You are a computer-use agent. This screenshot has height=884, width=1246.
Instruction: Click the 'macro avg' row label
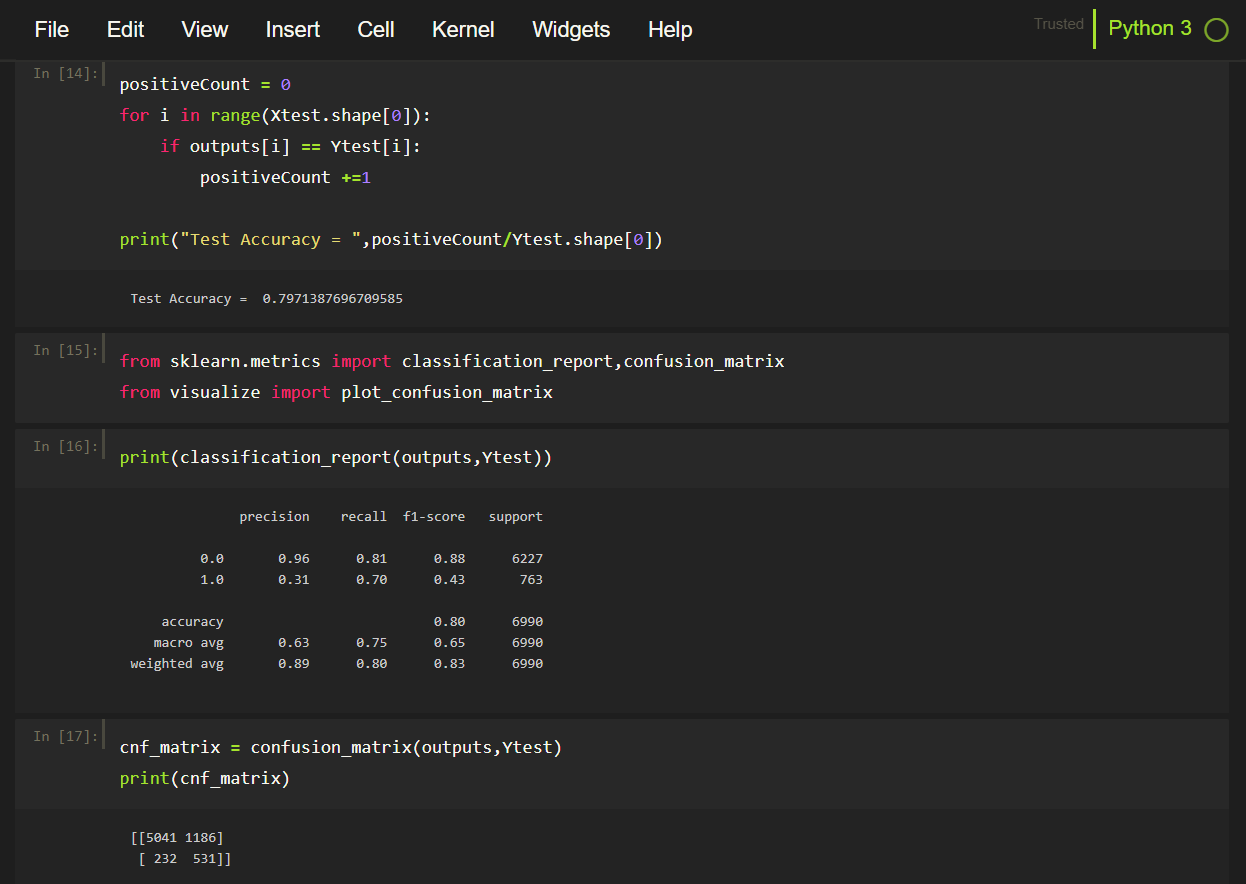[x=189, y=642]
